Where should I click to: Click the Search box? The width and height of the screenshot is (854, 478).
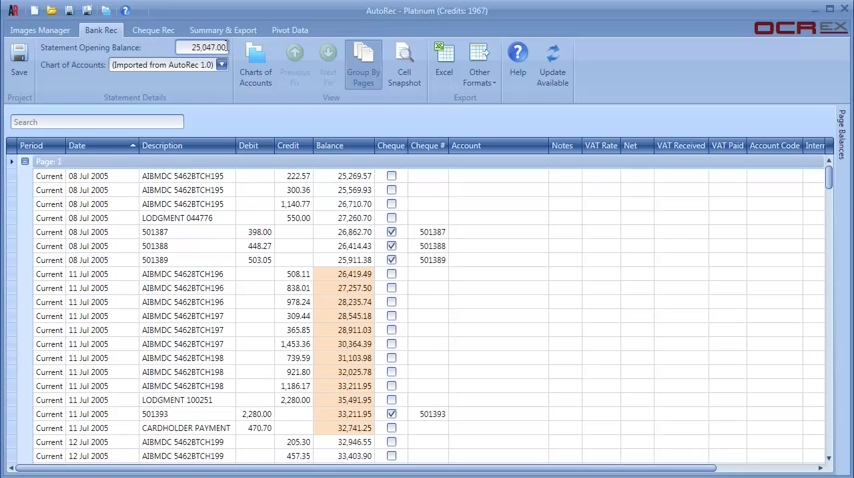click(x=97, y=122)
